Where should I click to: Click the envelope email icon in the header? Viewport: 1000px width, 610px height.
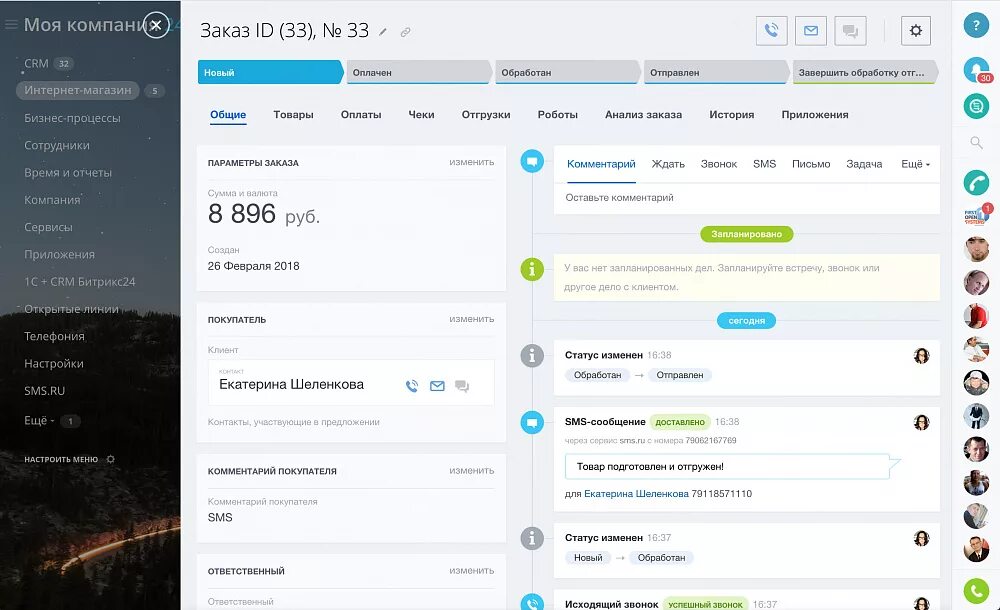(811, 31)
